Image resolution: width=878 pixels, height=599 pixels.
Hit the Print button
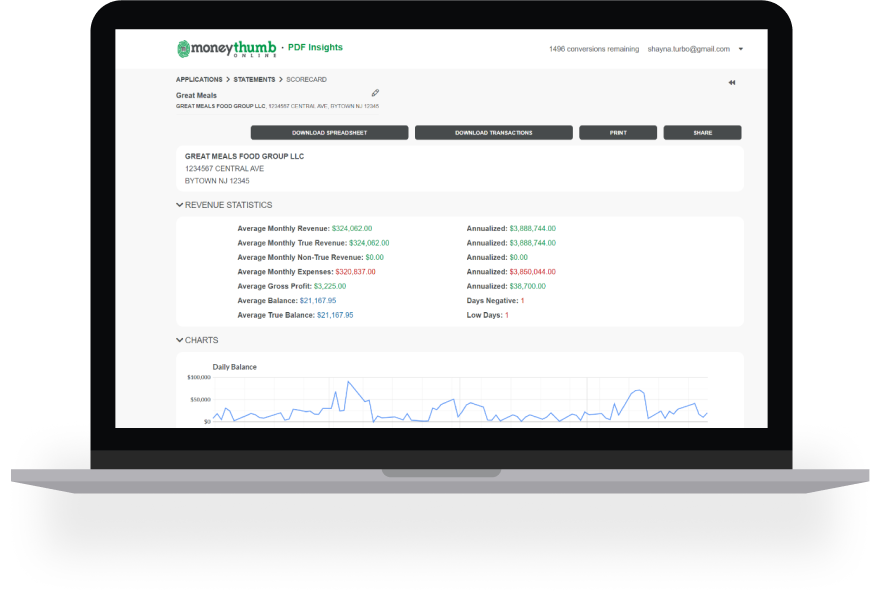coord(618,132)
